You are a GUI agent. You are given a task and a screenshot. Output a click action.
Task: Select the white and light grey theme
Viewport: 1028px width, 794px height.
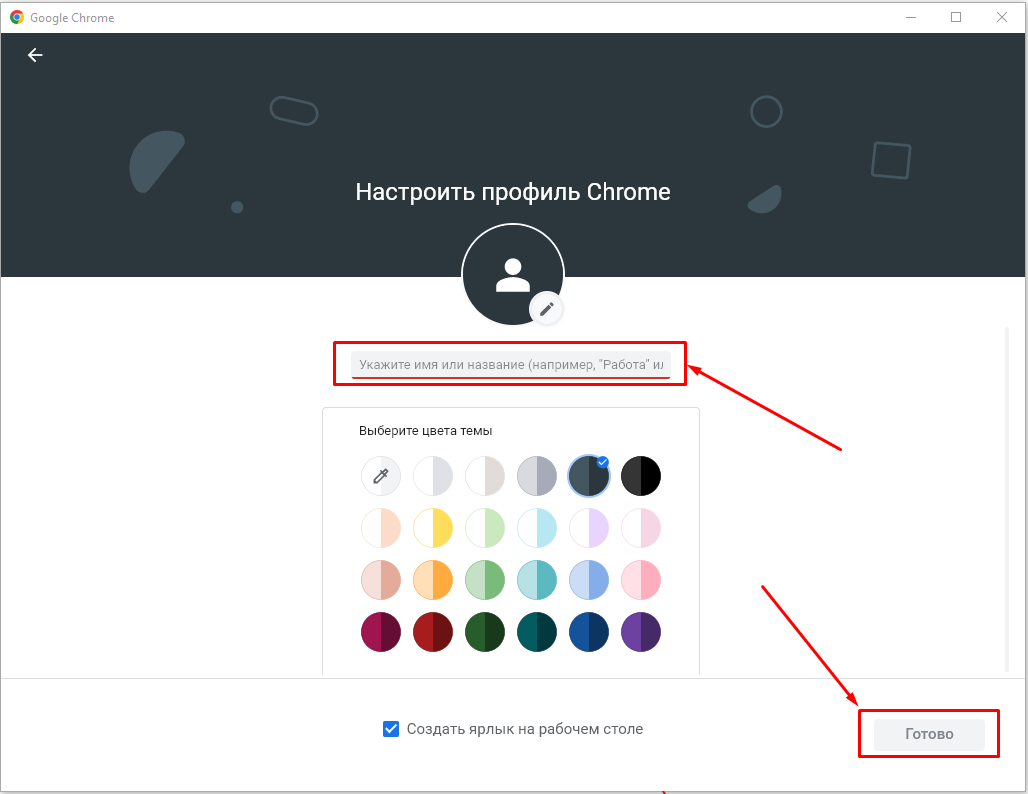point(433,476)
